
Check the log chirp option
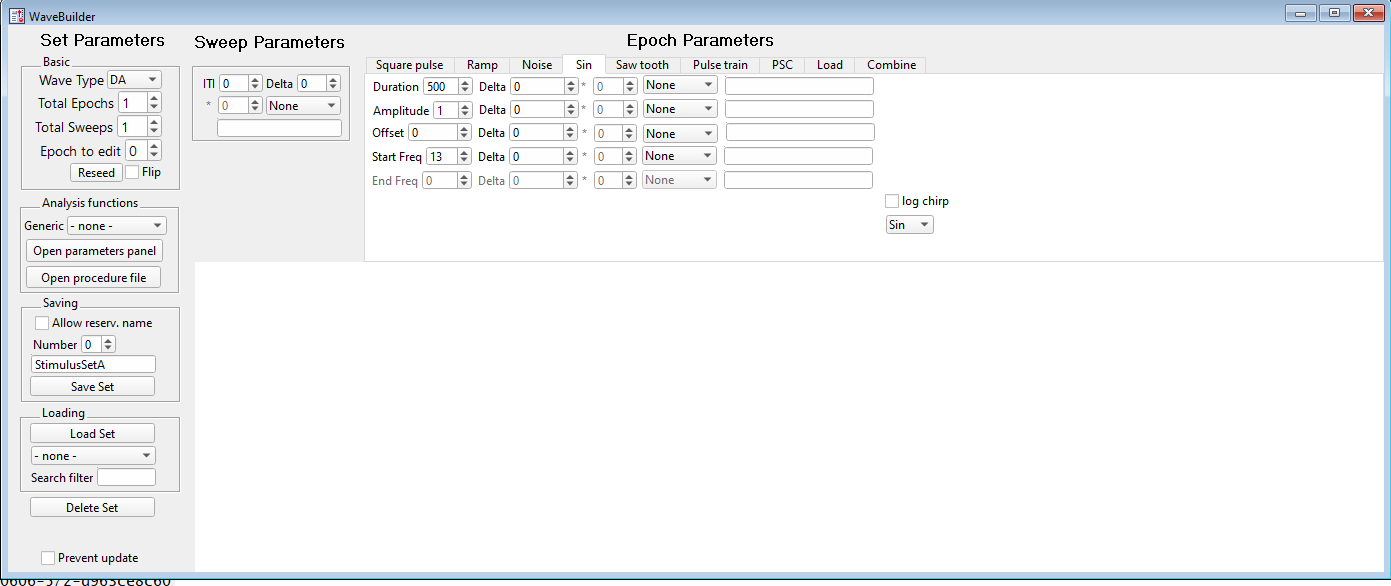pos(892,201)
